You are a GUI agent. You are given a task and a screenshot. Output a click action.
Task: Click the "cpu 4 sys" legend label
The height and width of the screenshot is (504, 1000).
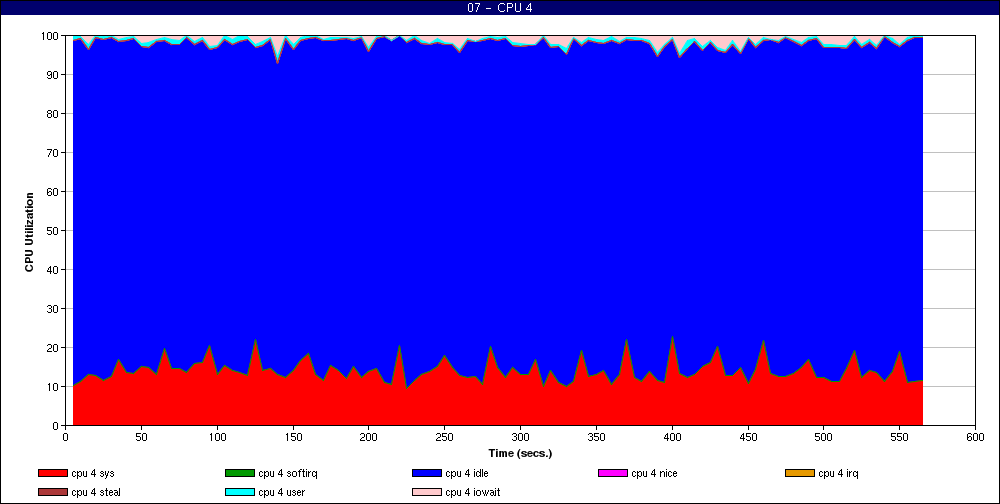pos(94,473)
